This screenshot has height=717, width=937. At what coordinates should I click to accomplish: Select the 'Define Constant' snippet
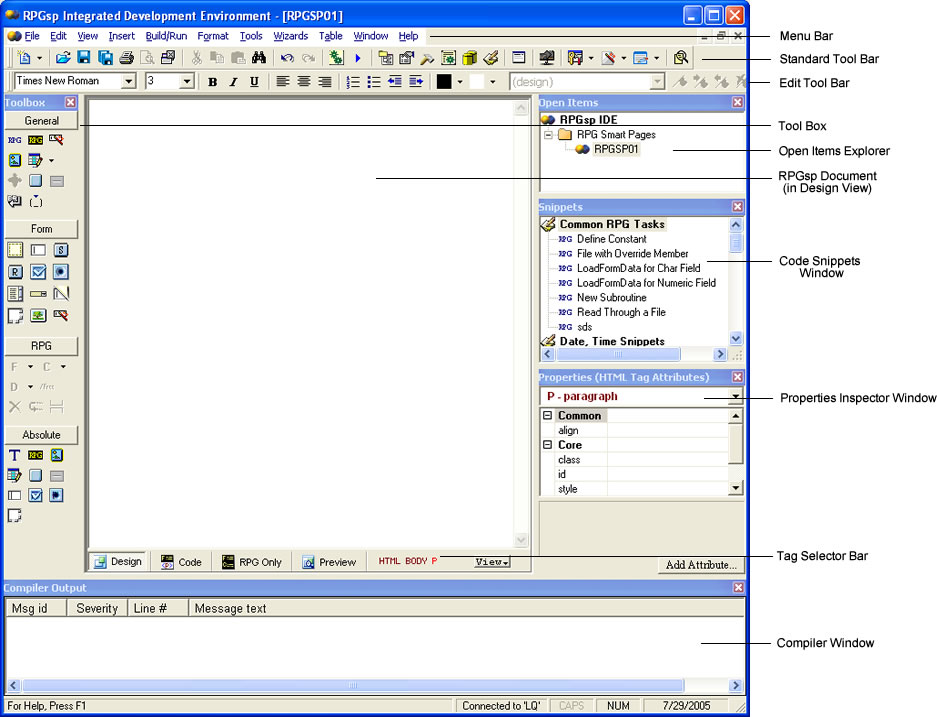pos(611,239)
